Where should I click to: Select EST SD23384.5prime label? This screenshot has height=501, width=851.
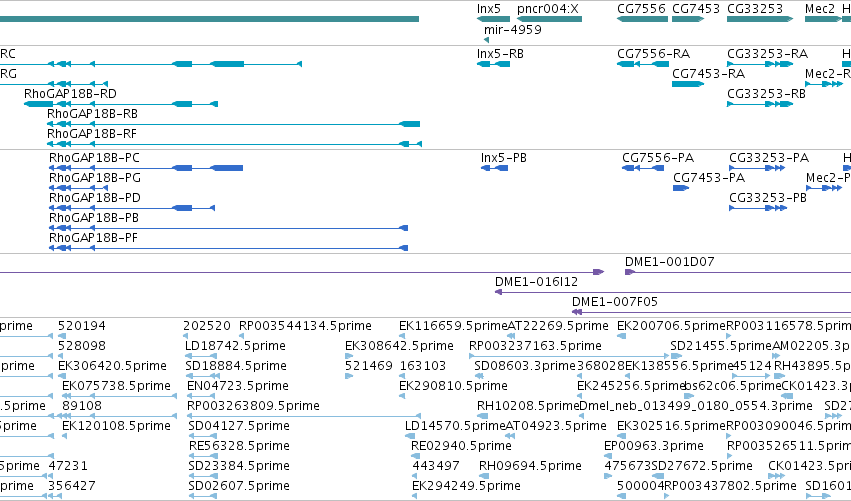coord(239,466)
